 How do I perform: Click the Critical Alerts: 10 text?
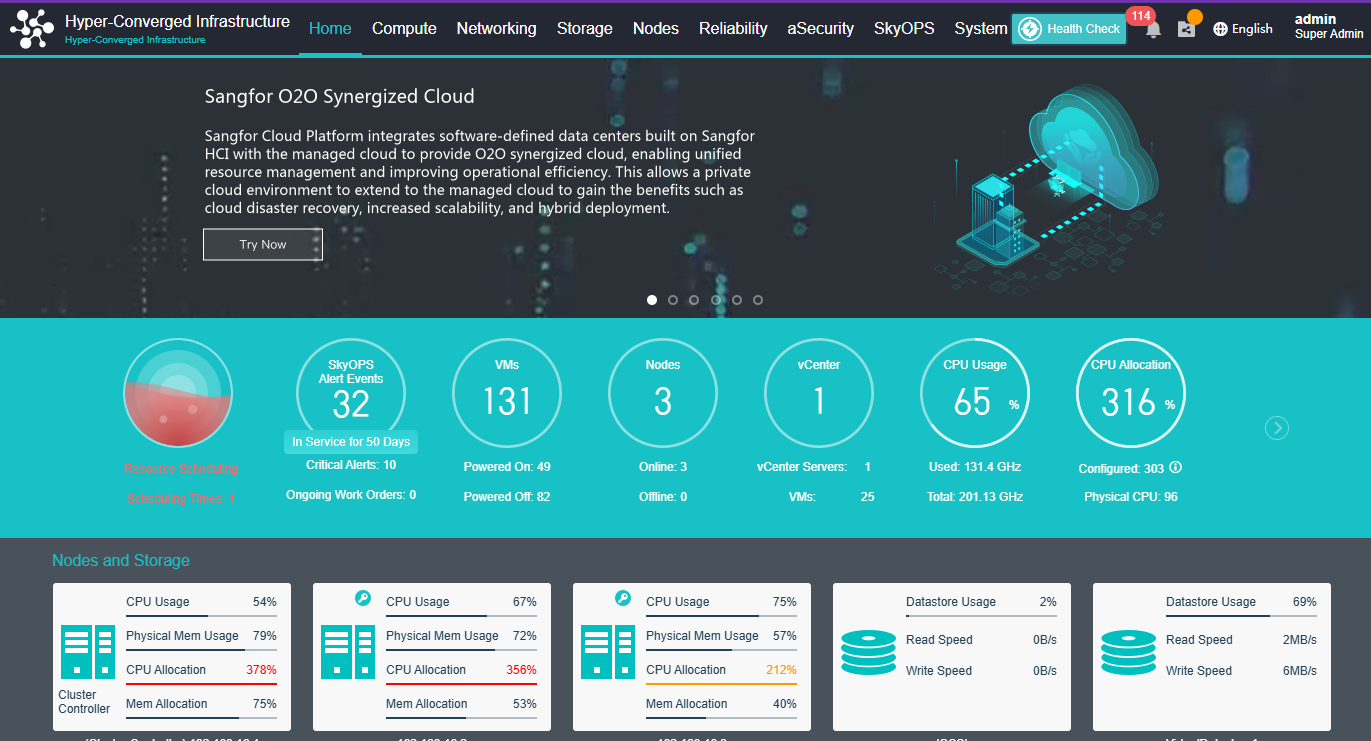[x=351, y=465]
